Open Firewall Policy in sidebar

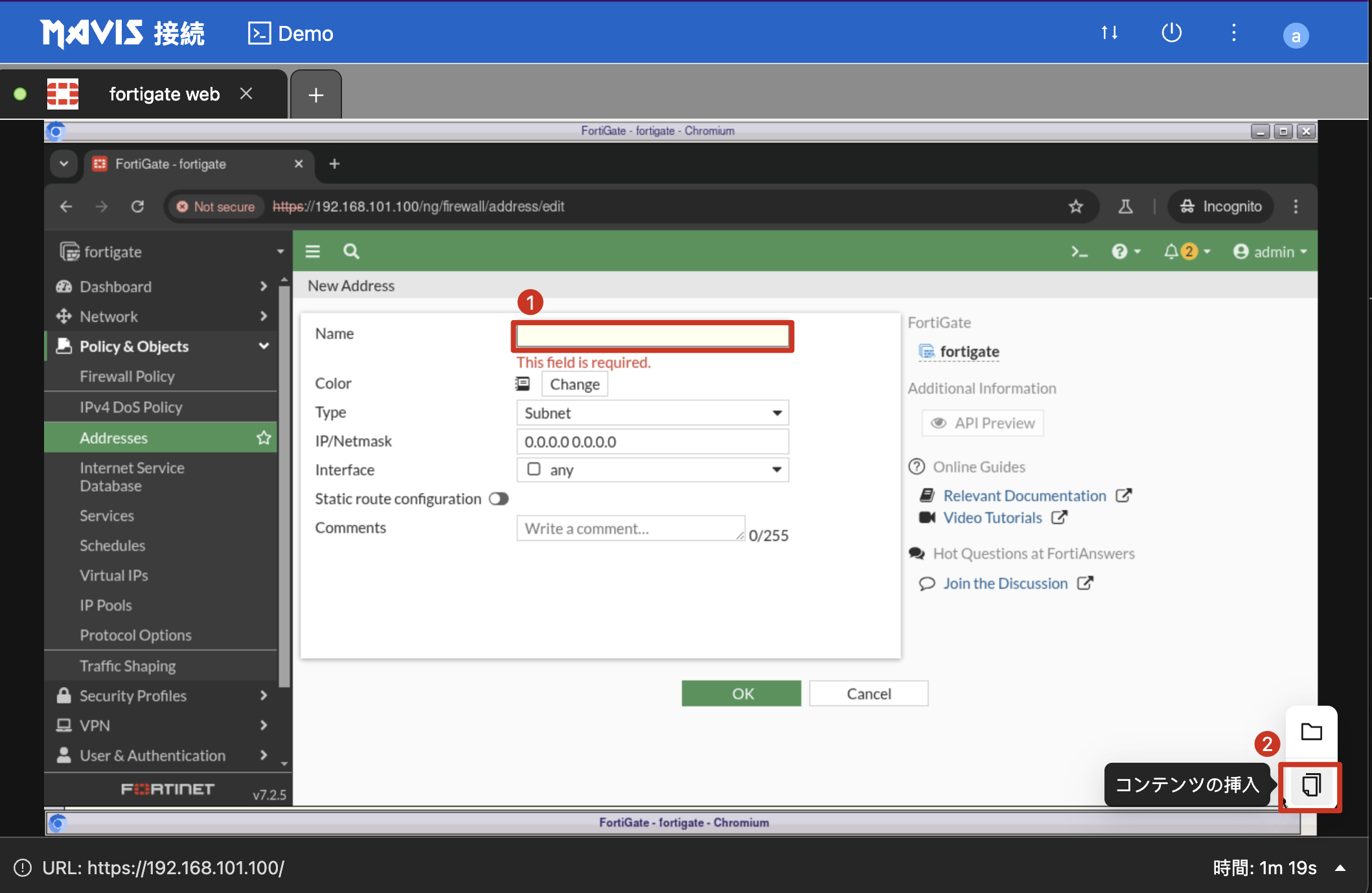pos(127,377)
